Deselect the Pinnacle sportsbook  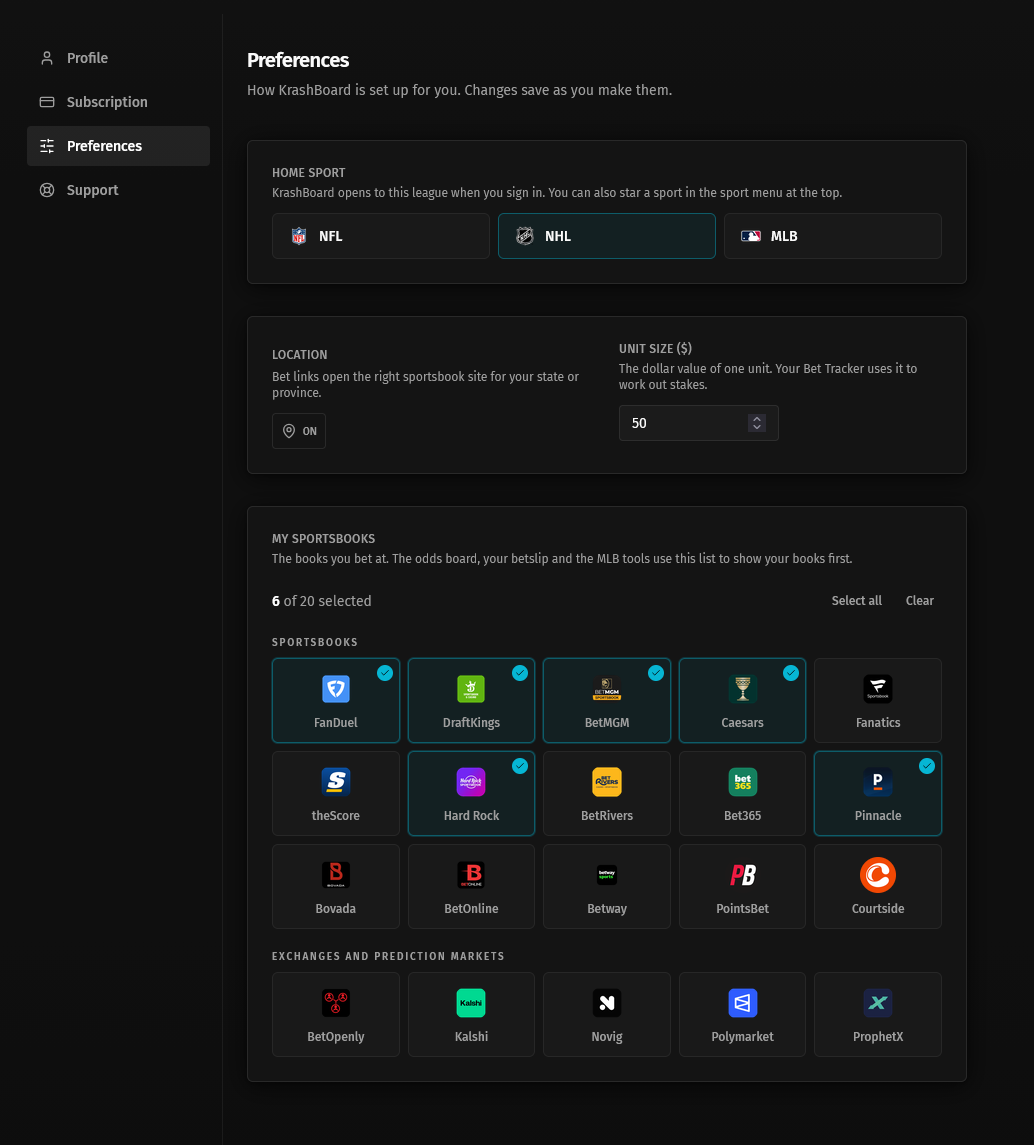point(878,793)
